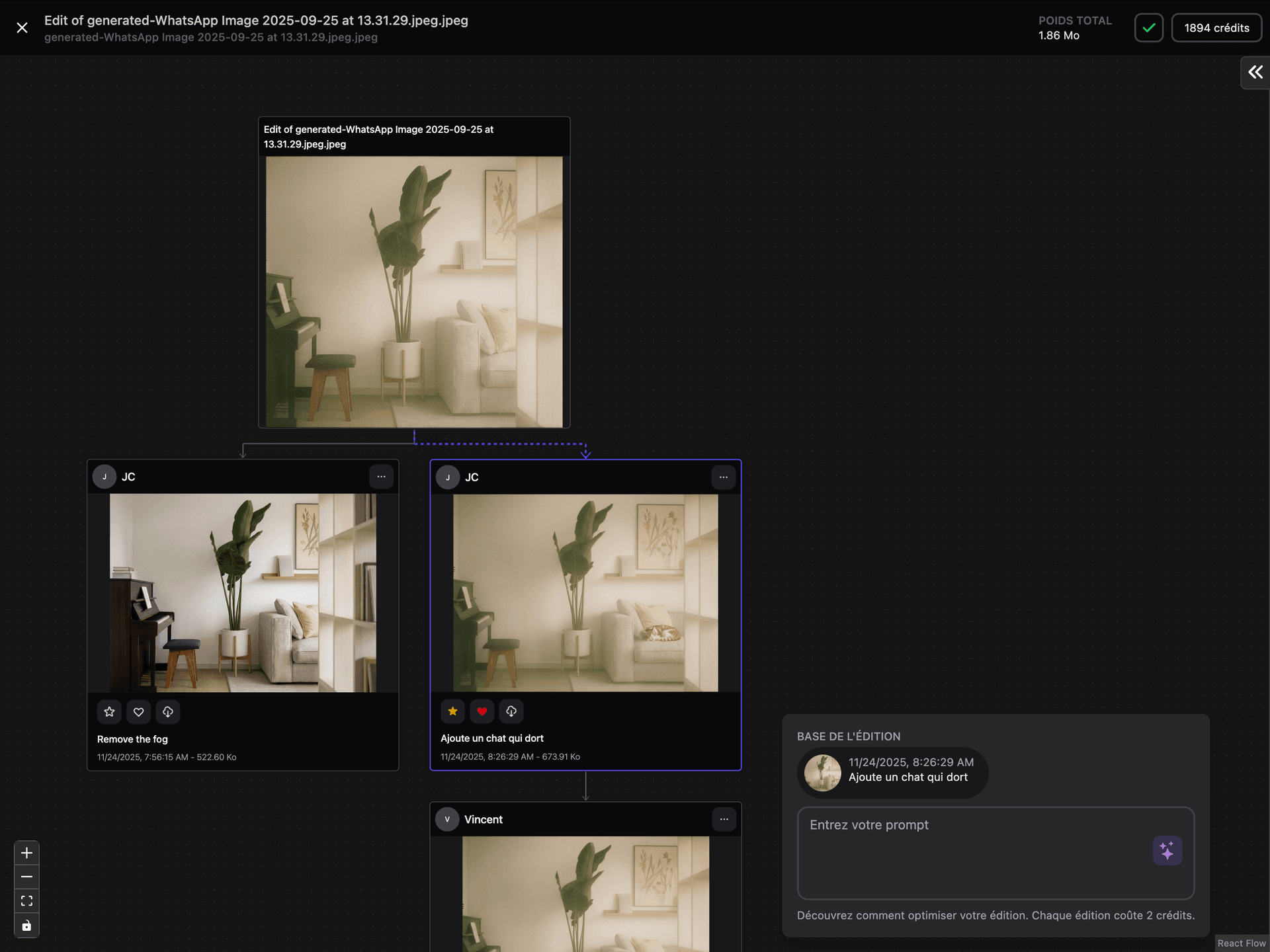Image resolution: width=1270 pixels, height=952 pixels.
Task: Star the 'Remove the fog' edit
Action: (110, 712)
